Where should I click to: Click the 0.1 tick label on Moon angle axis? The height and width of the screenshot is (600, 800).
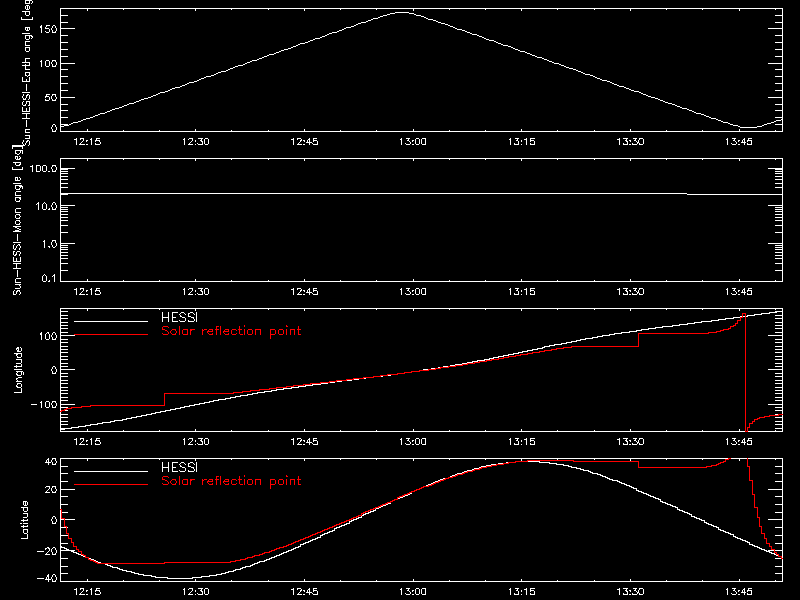[x=49, y=278]
